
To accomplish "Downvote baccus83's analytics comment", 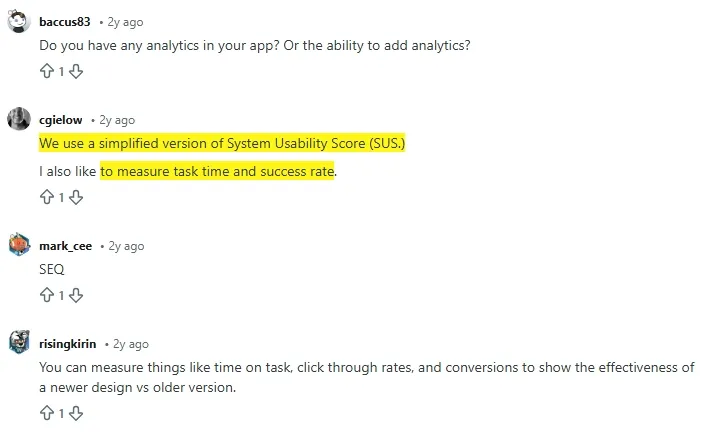I will tap(76, 71).
